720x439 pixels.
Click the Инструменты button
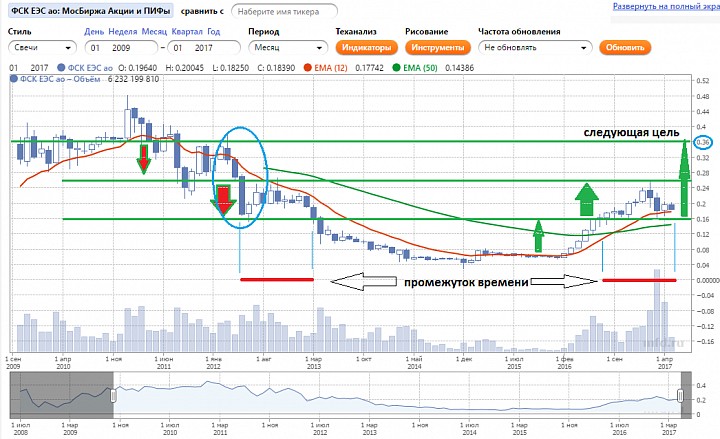[438, 47]
